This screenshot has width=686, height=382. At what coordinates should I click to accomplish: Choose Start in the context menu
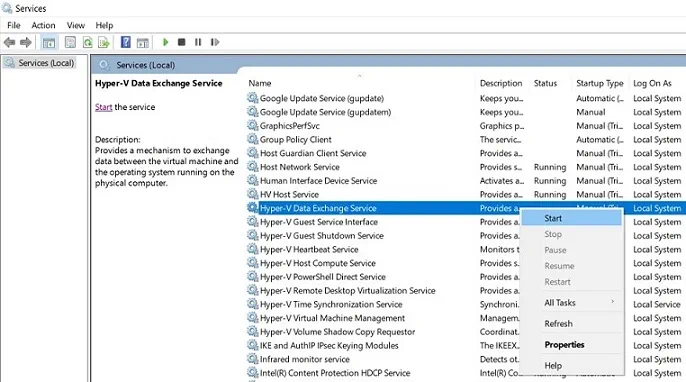point(571,218)
